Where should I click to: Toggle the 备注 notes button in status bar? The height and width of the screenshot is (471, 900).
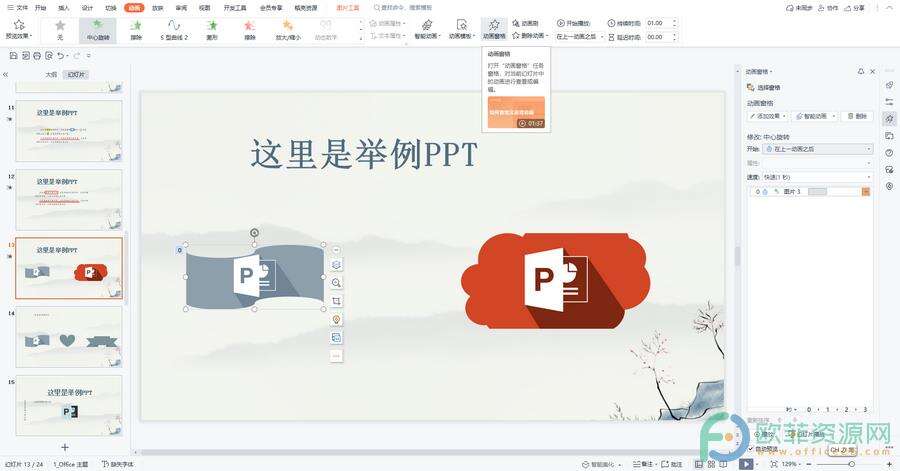point(643,464)
